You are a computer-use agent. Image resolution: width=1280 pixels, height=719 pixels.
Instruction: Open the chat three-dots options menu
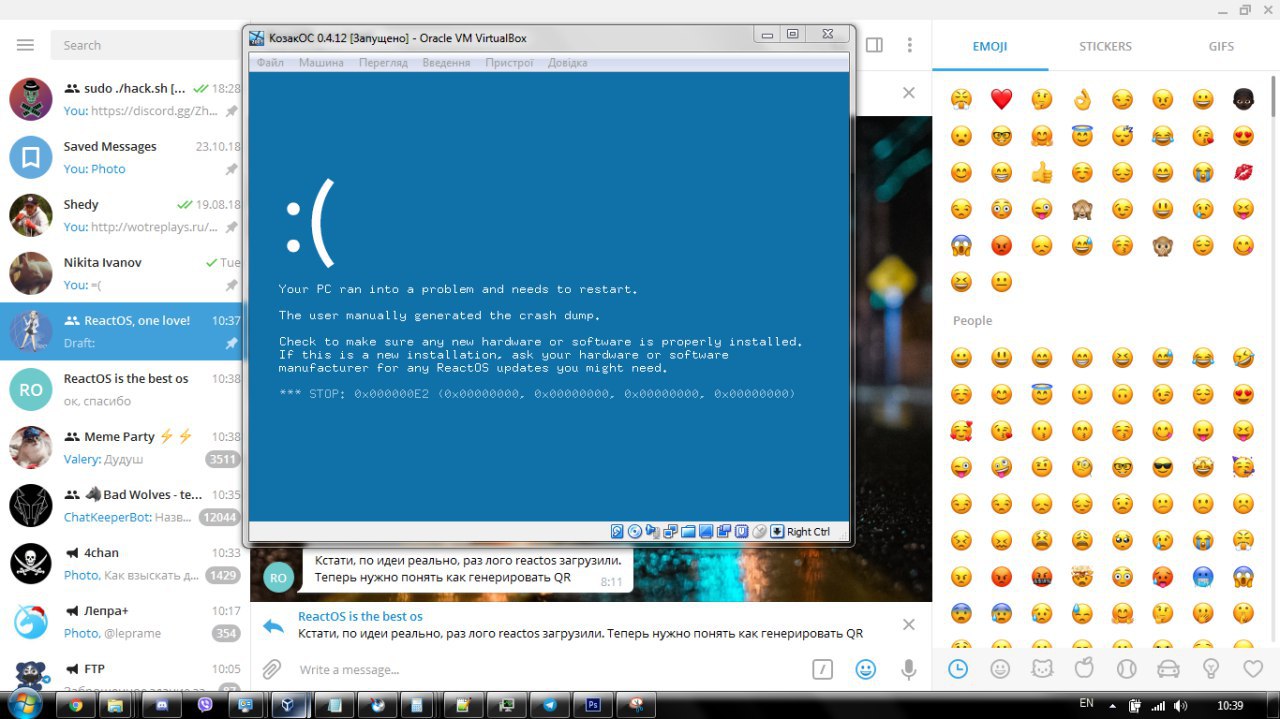click(x=909, y=45)
